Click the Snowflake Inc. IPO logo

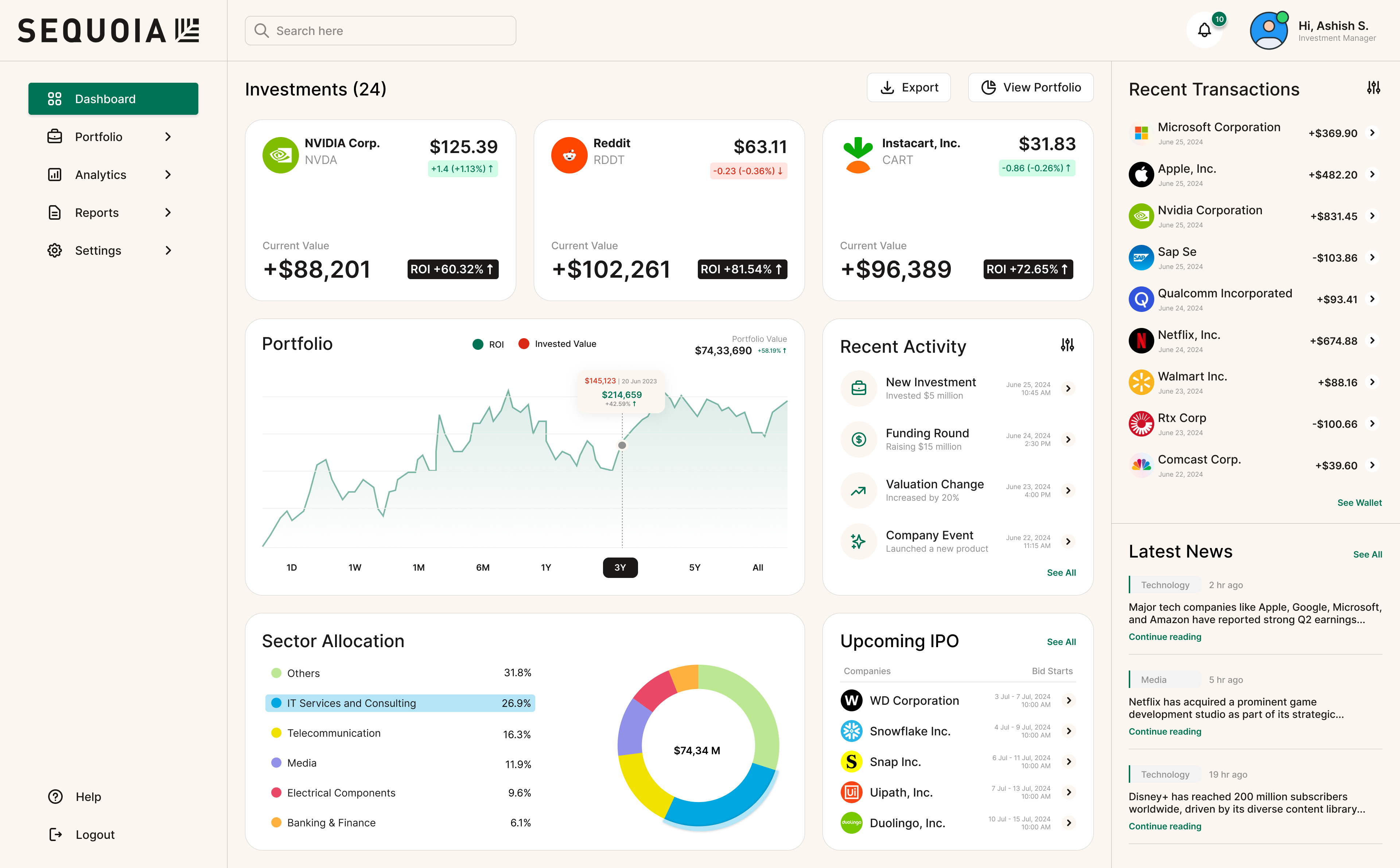(852, 731)
